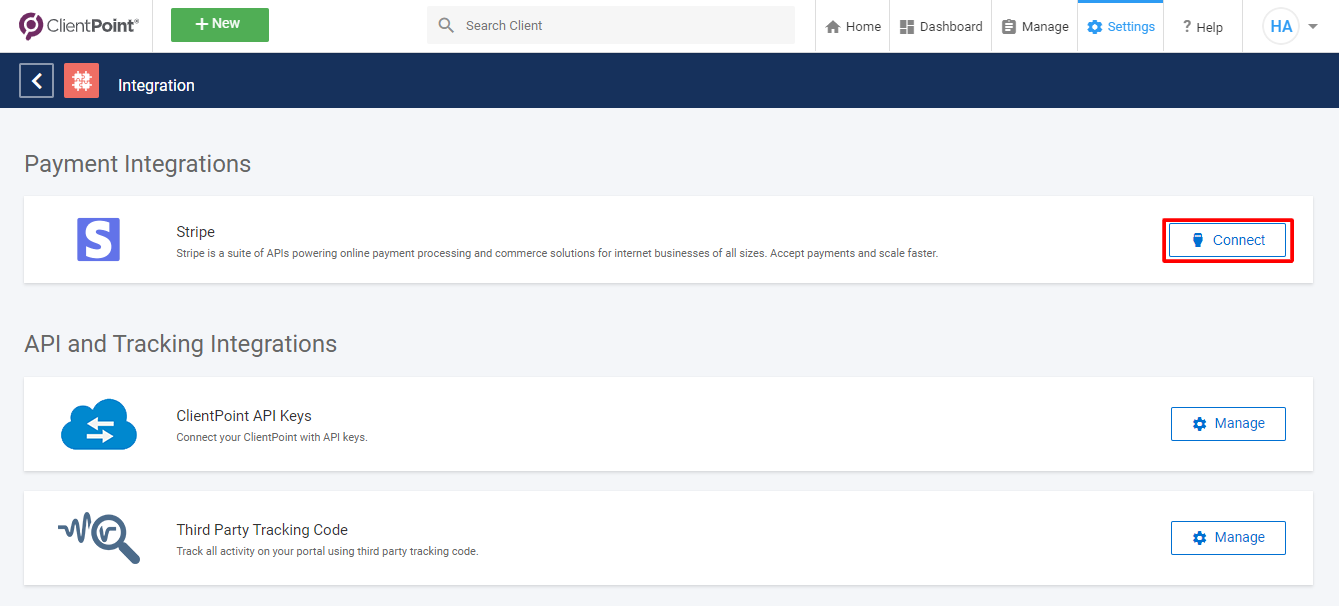The width and height of the screenshot is (1339, 606).
Task: Click the Stripe logo icon
Action: [x=98, y=240]
